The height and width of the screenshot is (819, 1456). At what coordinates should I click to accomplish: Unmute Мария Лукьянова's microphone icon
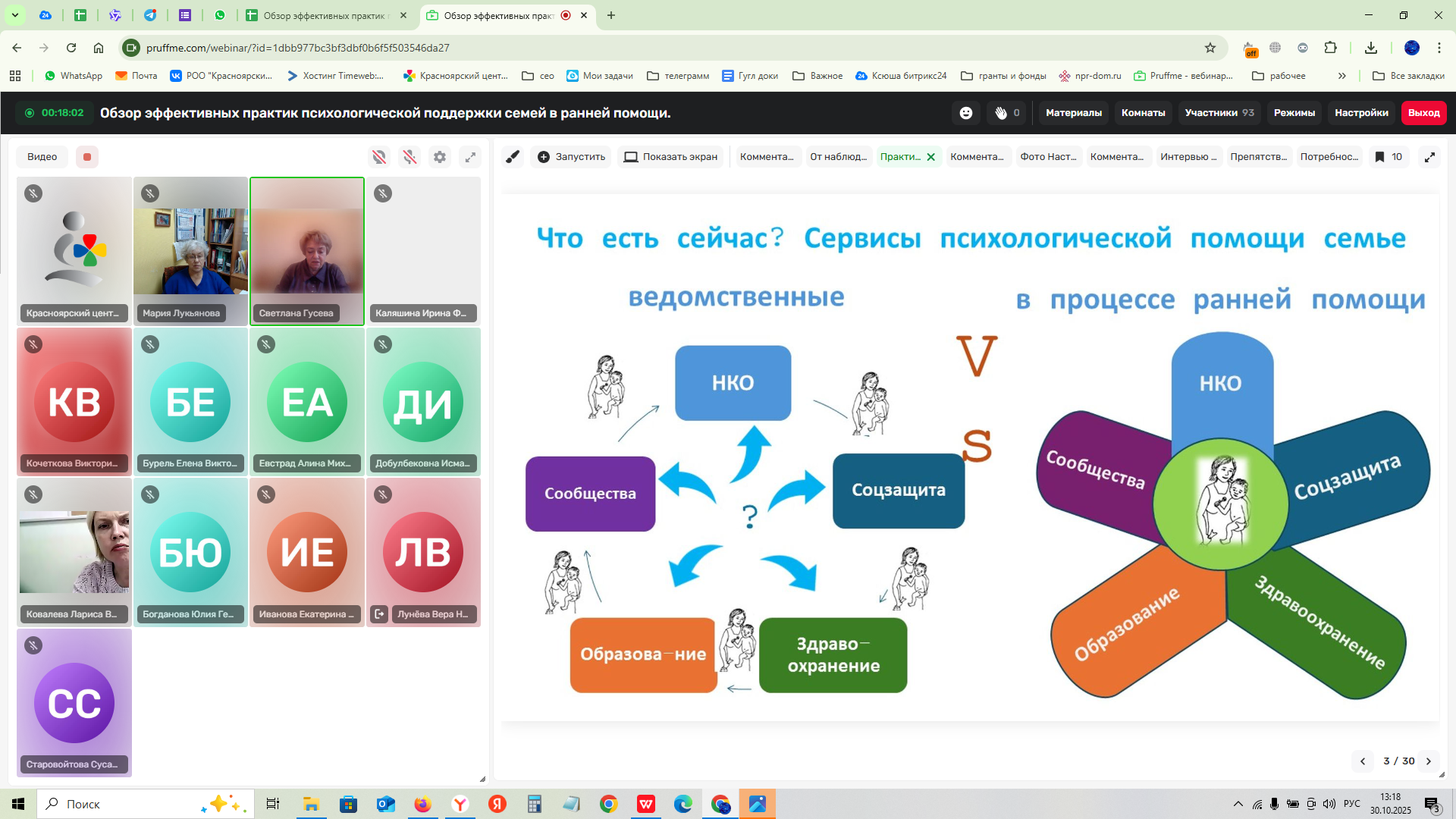150,193
